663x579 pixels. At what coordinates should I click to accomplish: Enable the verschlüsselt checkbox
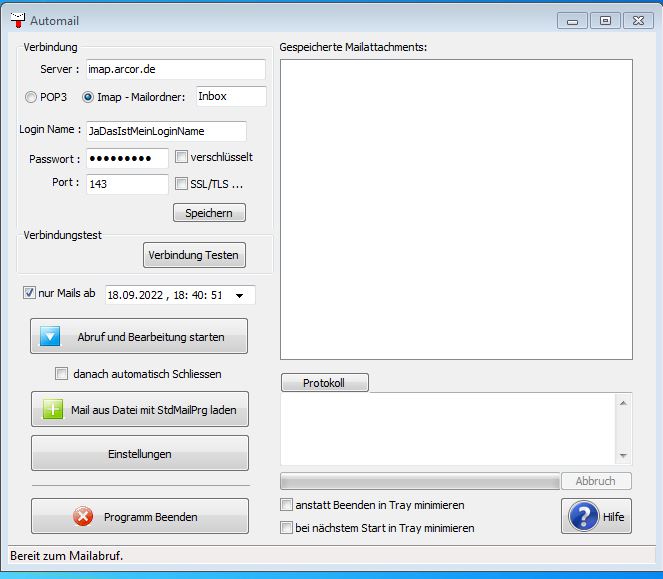point(181,157)
